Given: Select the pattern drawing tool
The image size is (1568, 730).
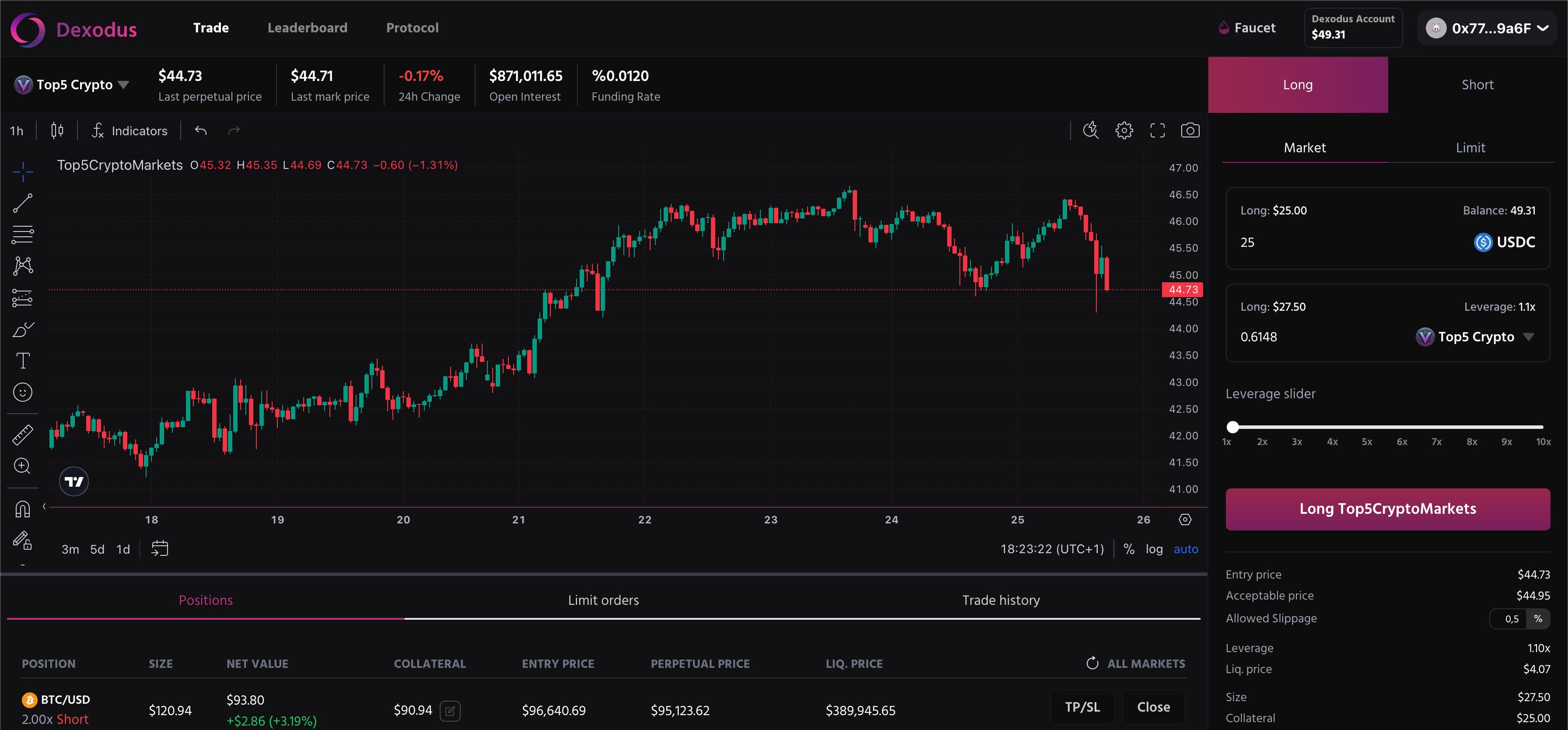Looking at the screenshot, I should coord(22,266).
